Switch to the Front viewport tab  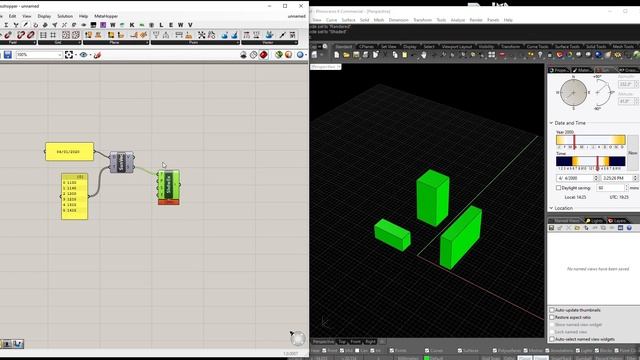[356, 342]
